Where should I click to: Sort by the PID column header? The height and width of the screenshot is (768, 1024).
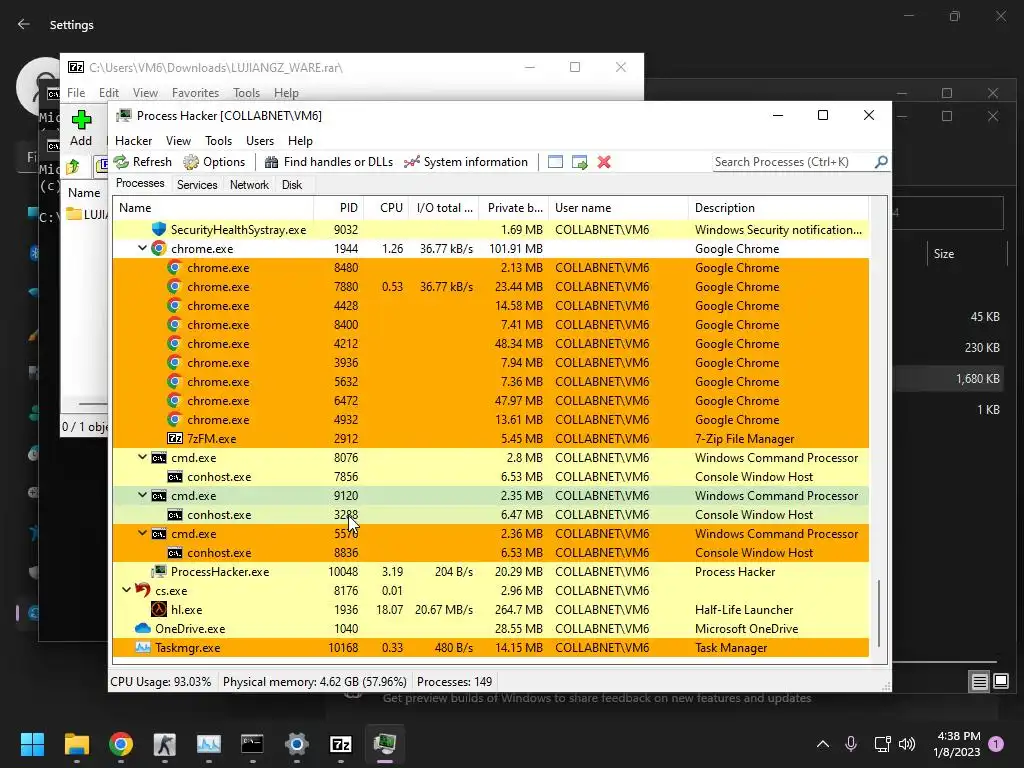coord(338,208)
